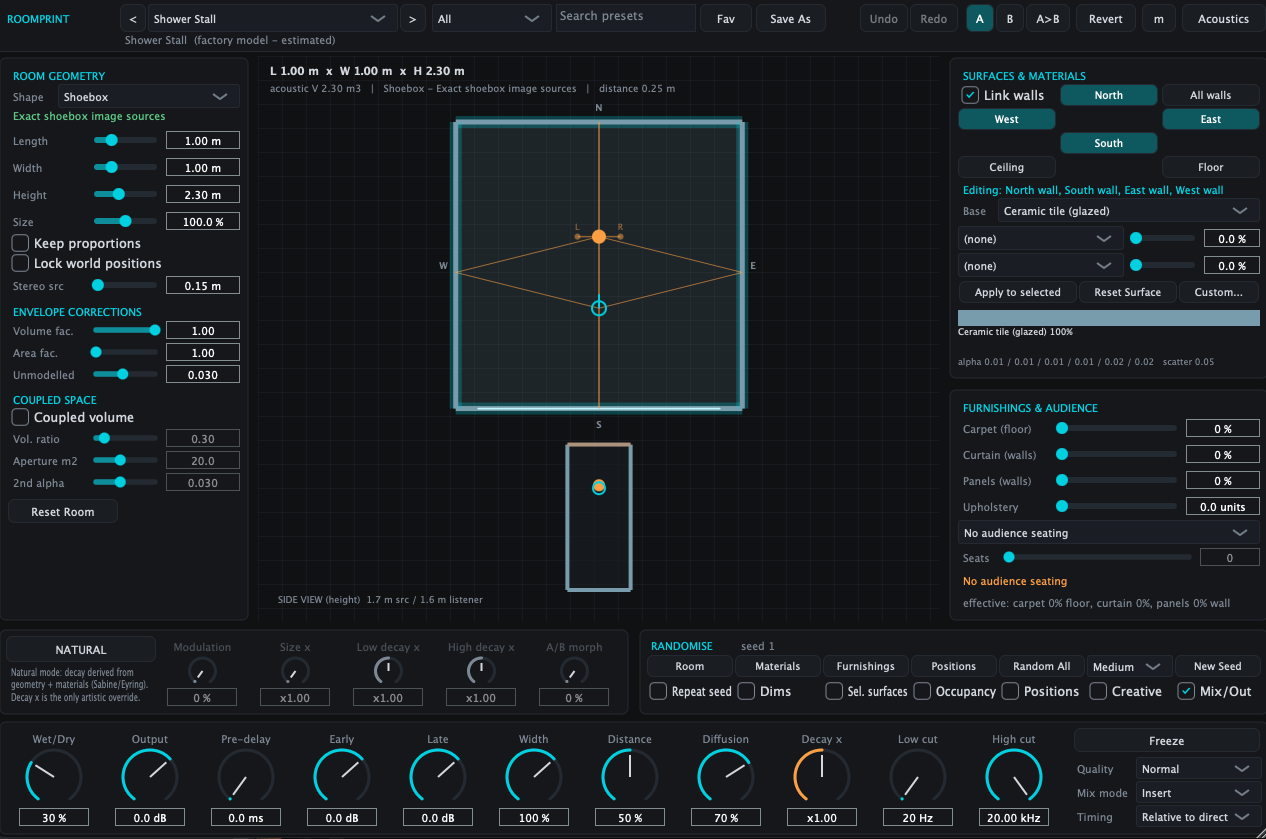
Task: Uncheck Link walls checkbox
Action: pyautogui.click(x=970, y=95)
